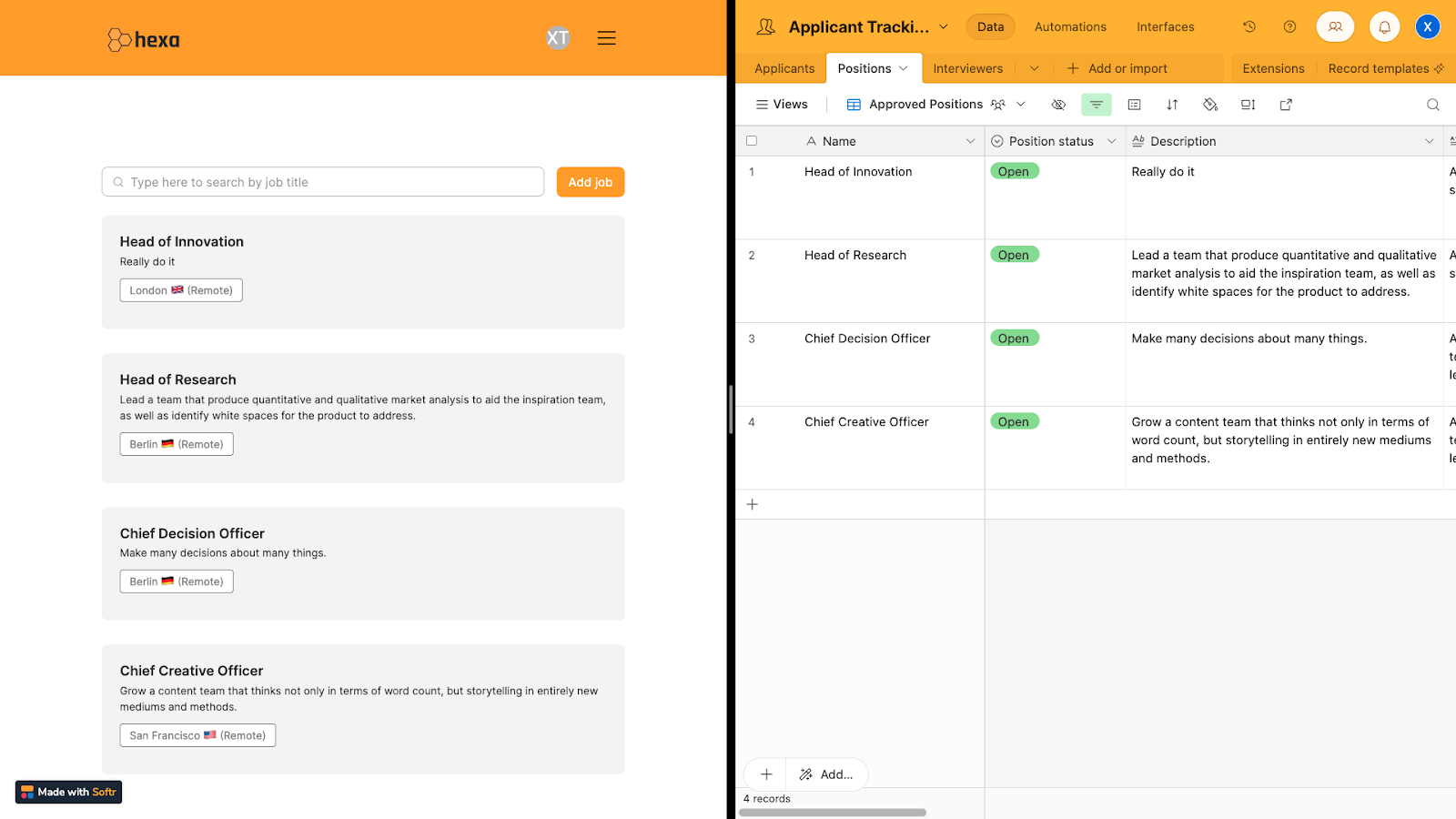Open the help question mark icon
The width and height of the screenshot is (1456, 819).
pyautogui.click(x=1289, y=27)
